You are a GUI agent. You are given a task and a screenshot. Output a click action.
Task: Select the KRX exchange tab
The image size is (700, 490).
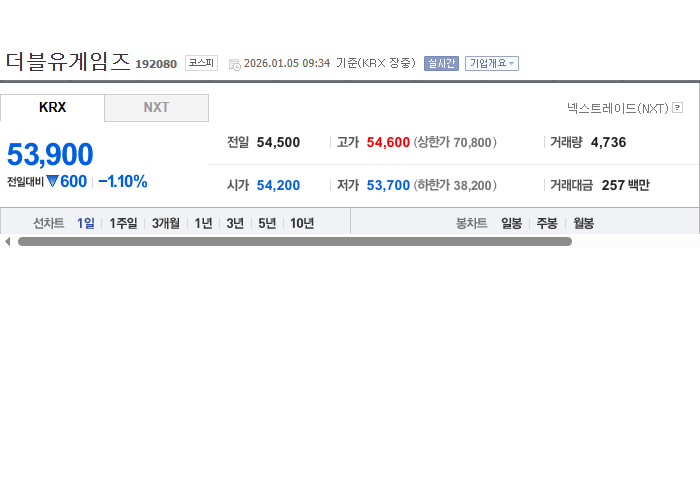click(x=52, y=108)
